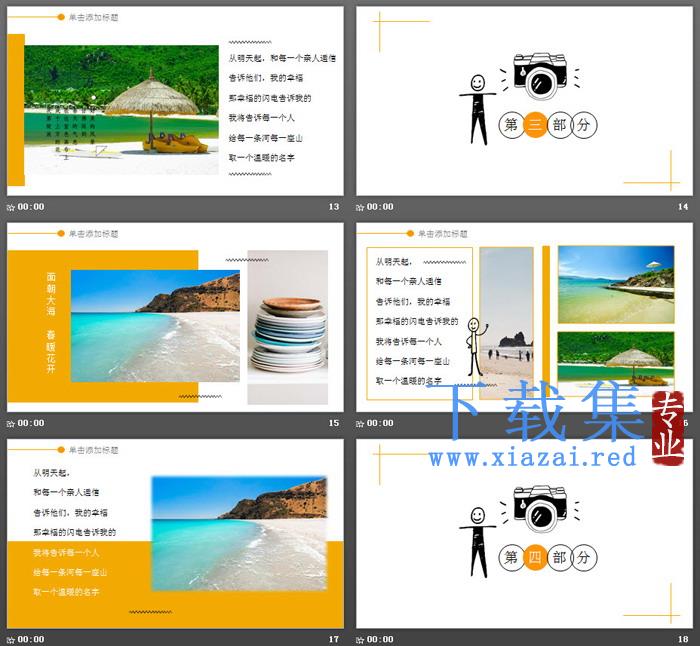Click slide number 17 label
This screenshot has height=646, width=700.
334,639
